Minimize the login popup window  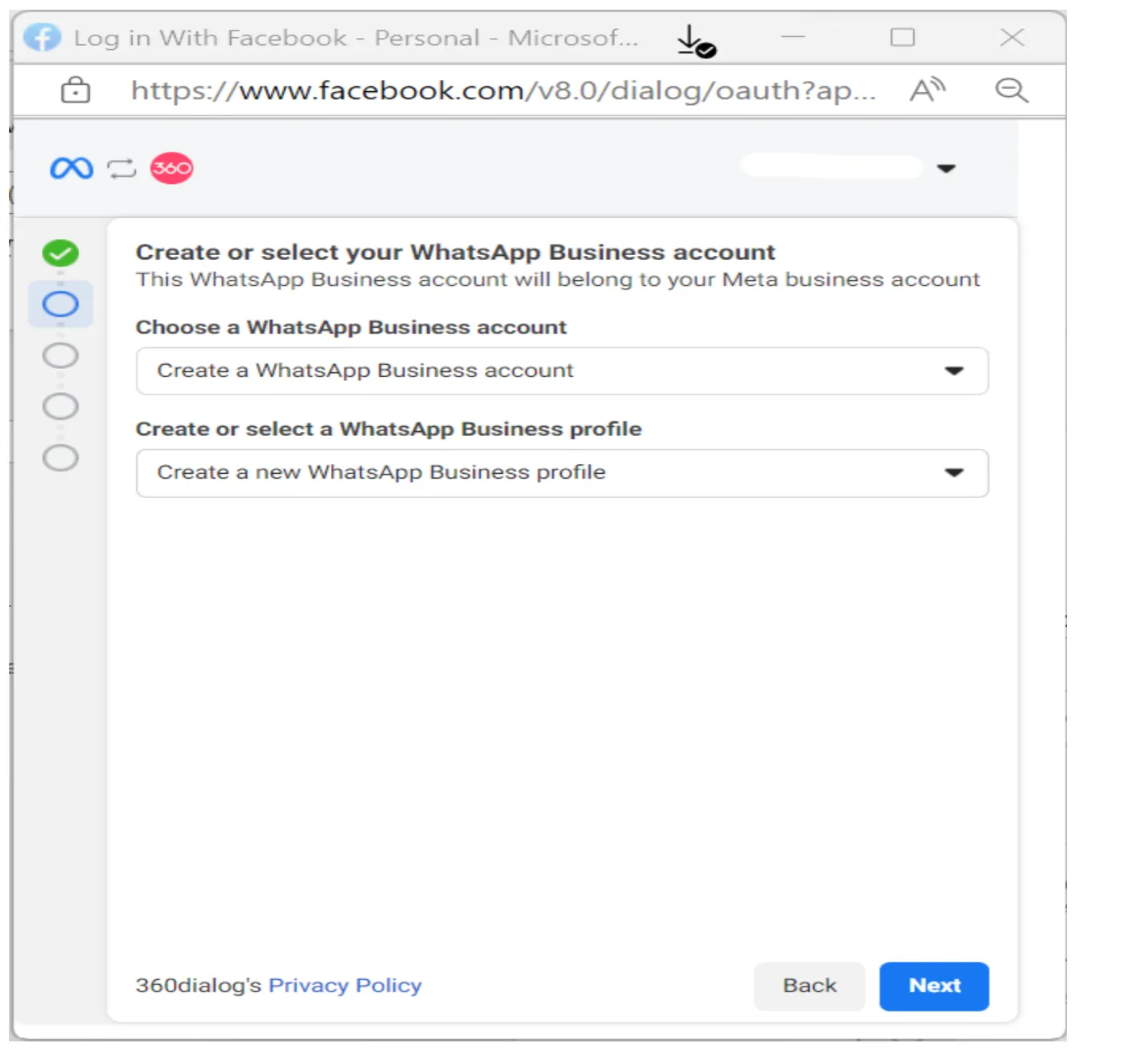click(793, 37)
